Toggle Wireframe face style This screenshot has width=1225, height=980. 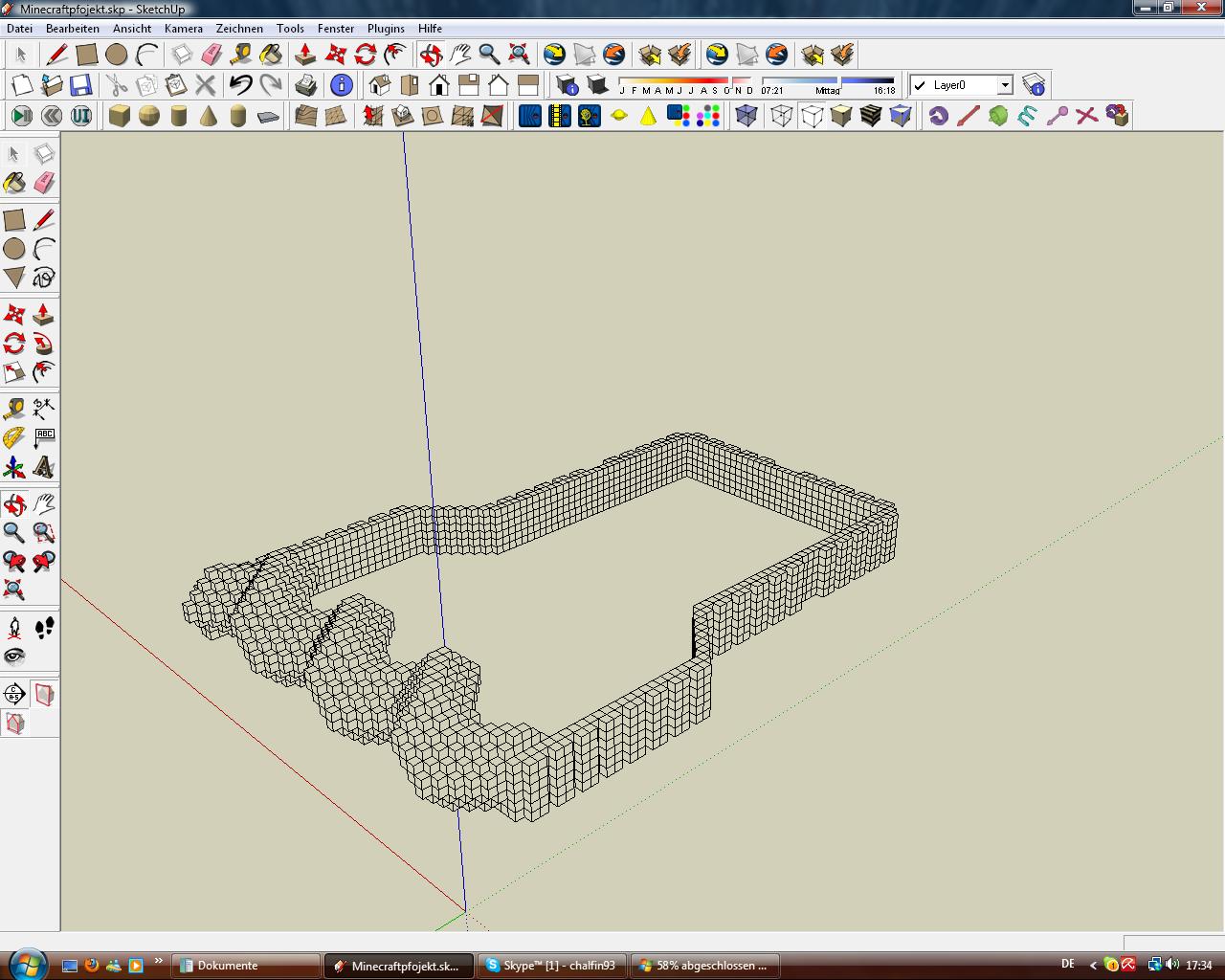click(x=782, y=116)
